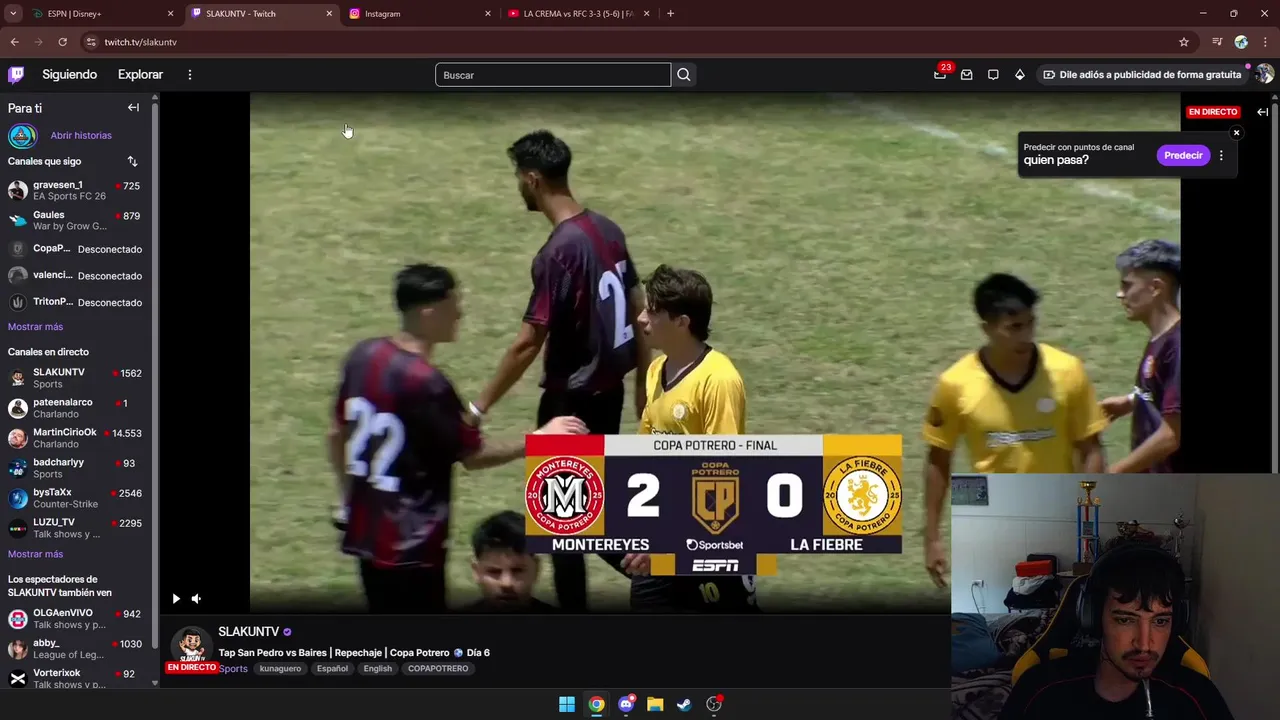The width and height of the screenshot is (1280, 720).
Task: Open the Get Bits diamond icon
Action: 1020,75
